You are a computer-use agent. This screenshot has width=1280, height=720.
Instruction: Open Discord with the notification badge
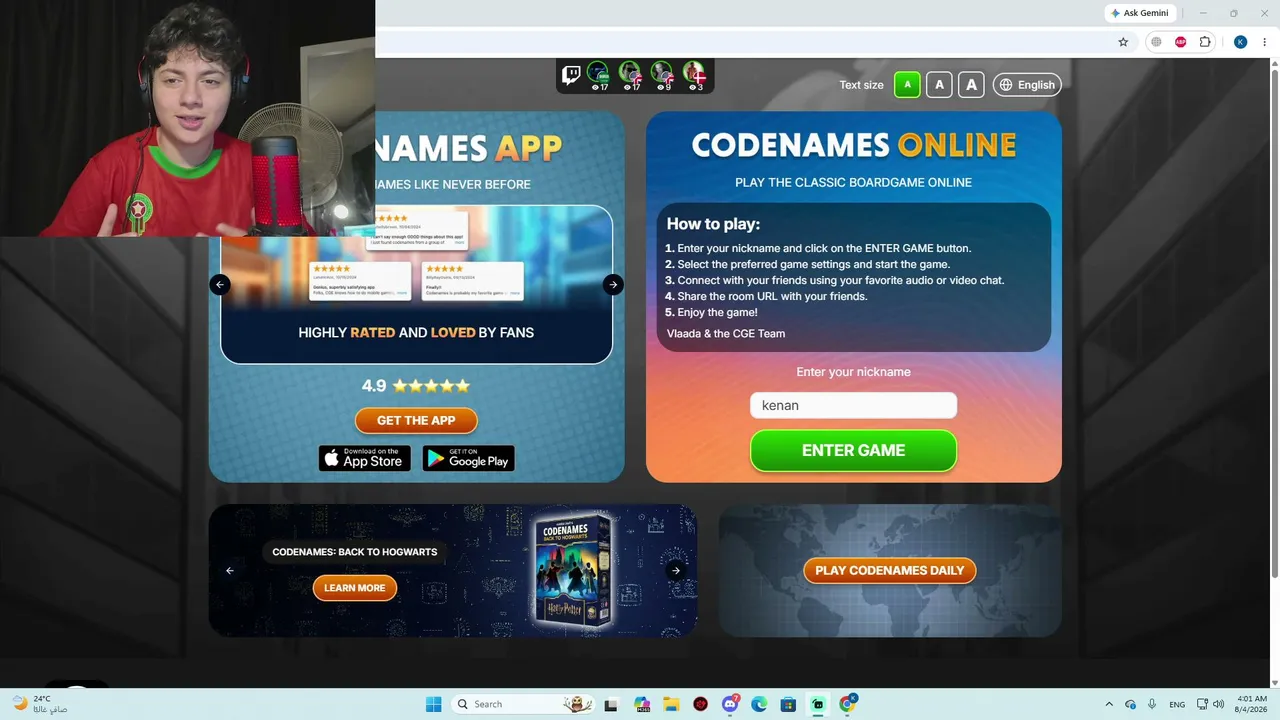click(730, 704)
